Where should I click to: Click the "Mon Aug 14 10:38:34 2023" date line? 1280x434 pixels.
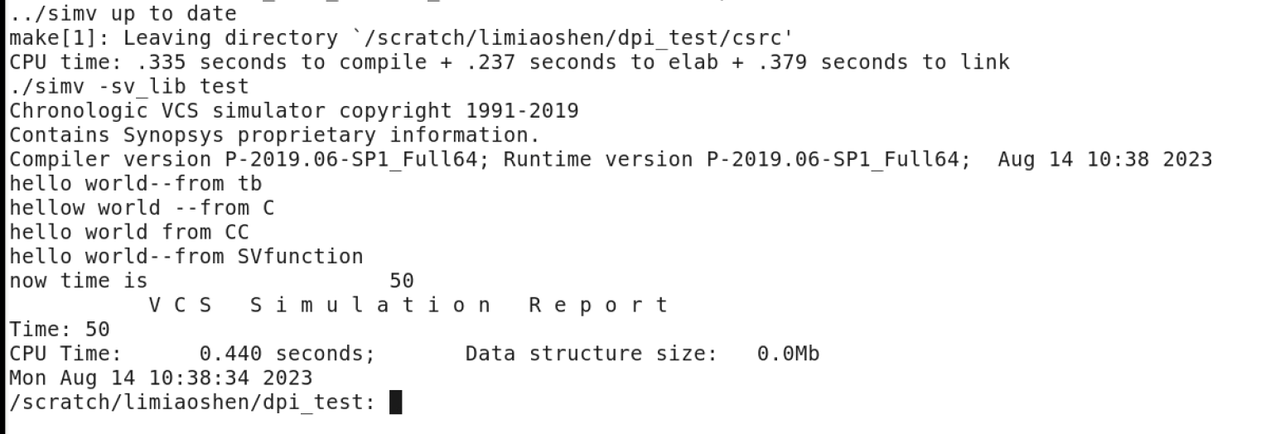[160, 378]
